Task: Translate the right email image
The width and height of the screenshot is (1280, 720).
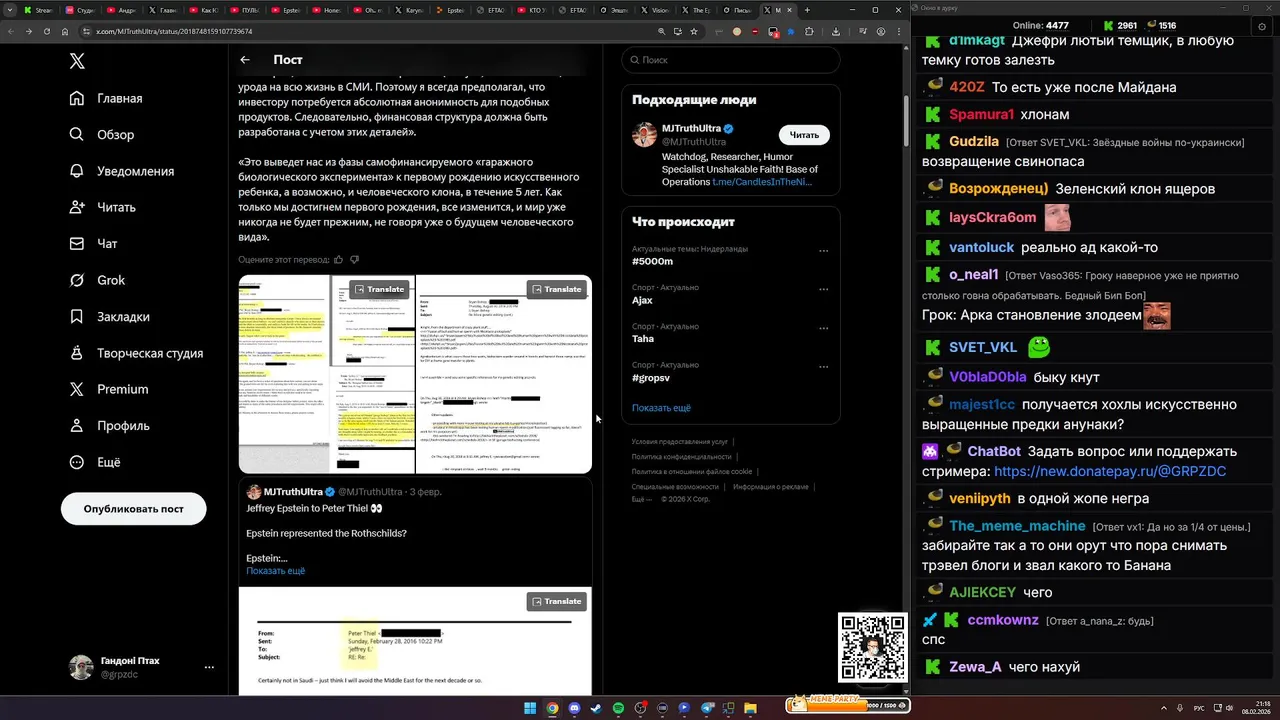Action: pyautogui.click(x=556, y=289)
